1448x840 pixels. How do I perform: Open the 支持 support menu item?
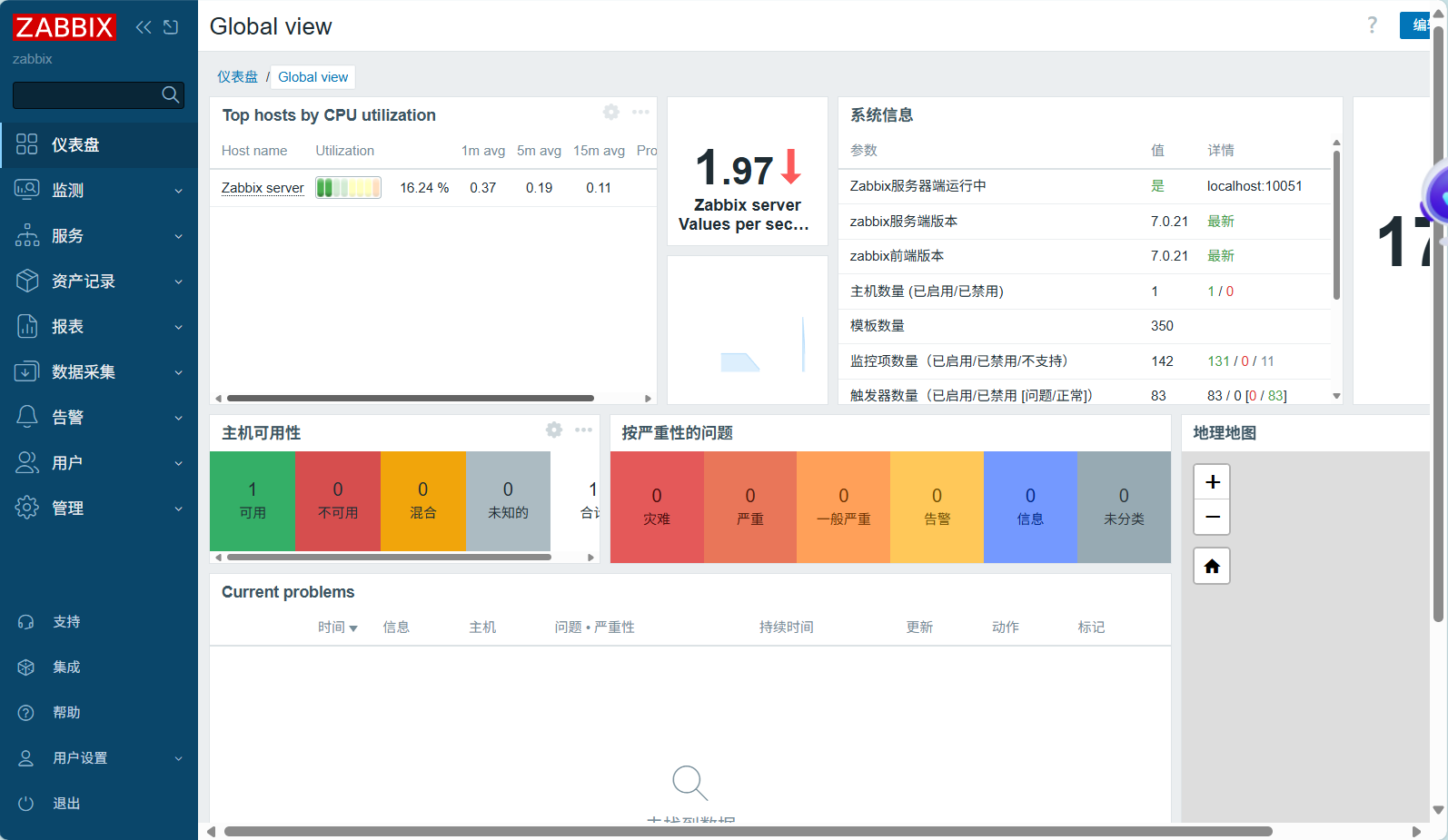coord(99,622)
